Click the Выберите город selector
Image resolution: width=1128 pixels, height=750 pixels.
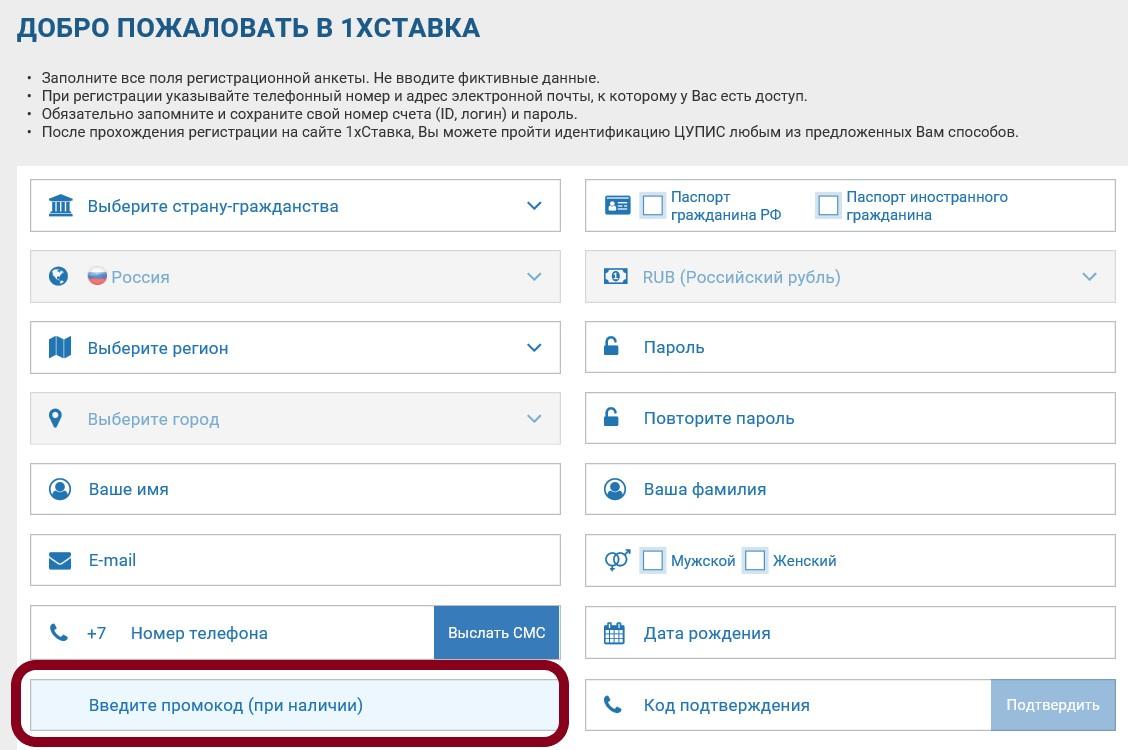[296, 418]
